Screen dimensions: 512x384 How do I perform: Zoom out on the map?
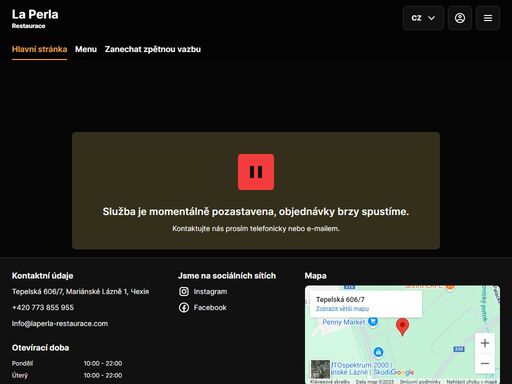point(485,363)
